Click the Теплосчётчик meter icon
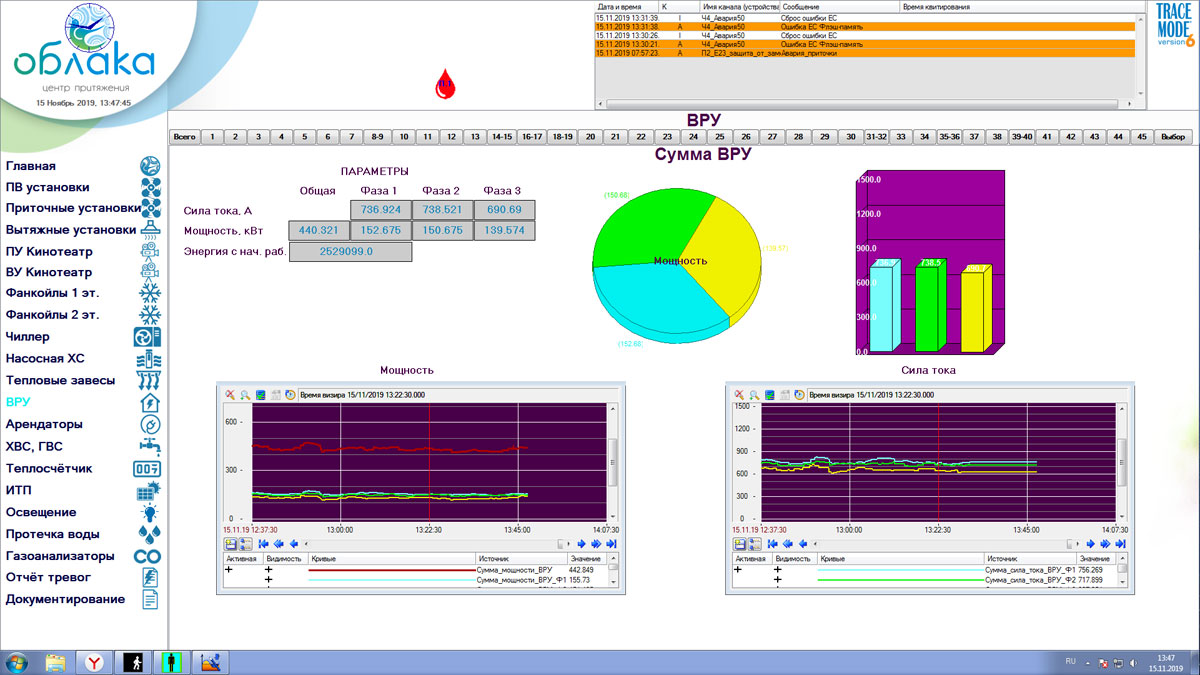Image resolution: width=1200 pixels, height=675 pixels. 148,468
